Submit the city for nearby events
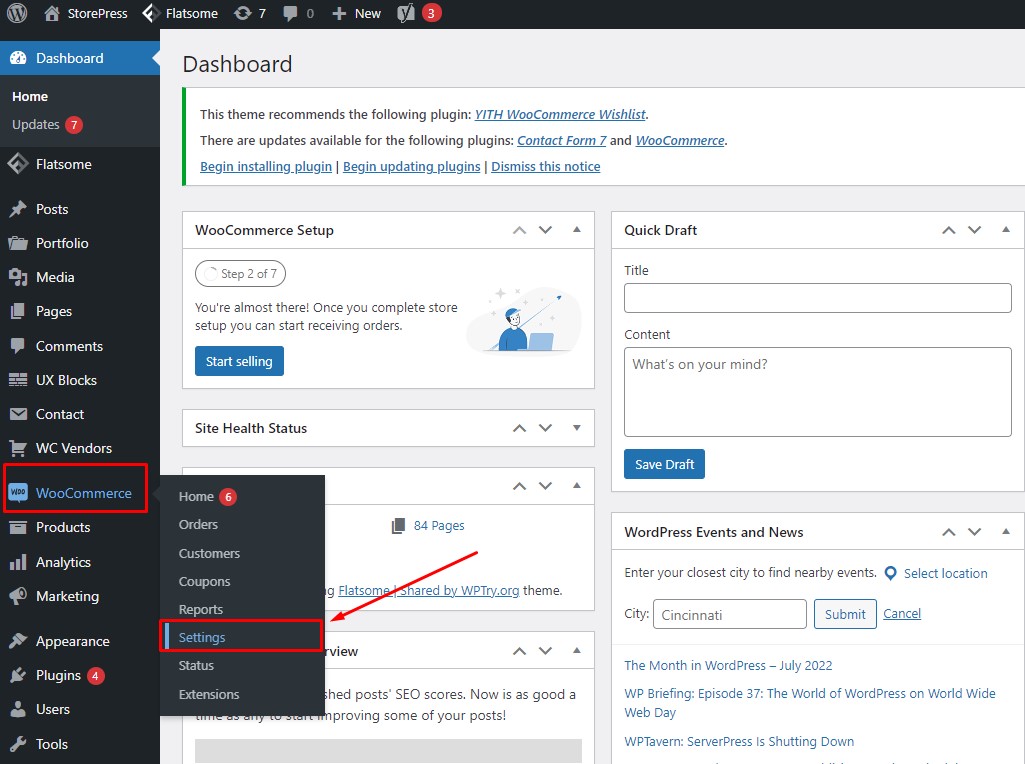The height and width of the screenshot is (764, 1025). pyautogui.click(x=845, y=614)
